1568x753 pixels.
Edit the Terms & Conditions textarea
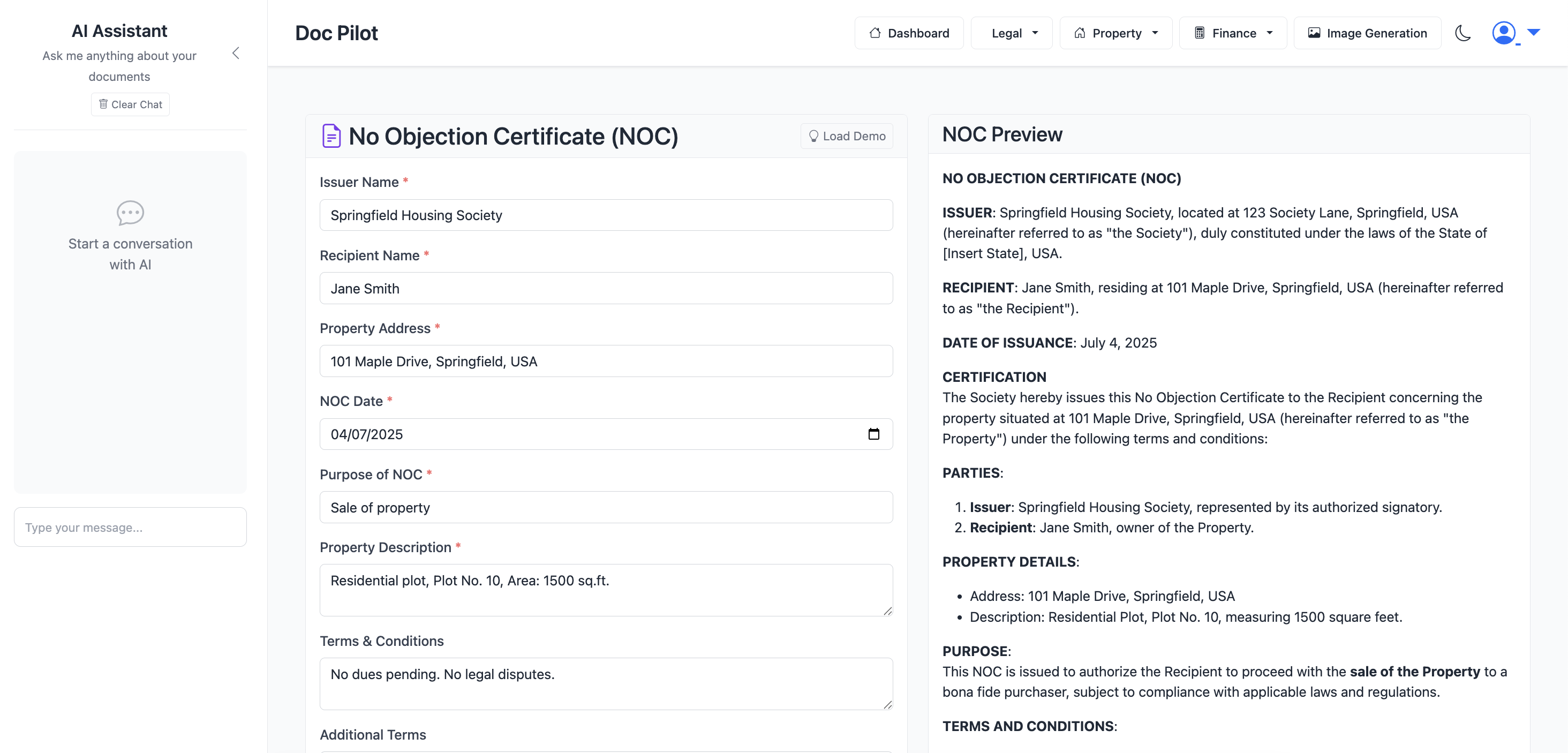click(606, 683)
